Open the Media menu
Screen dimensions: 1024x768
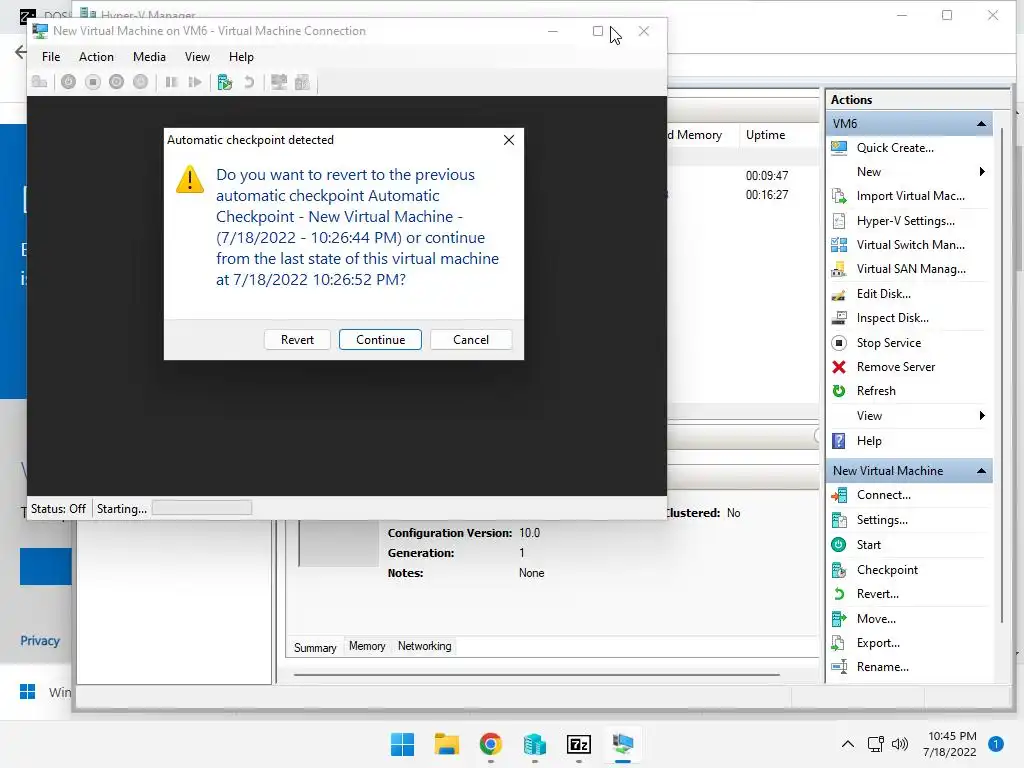pyautogui.click(x=149, y=57)
